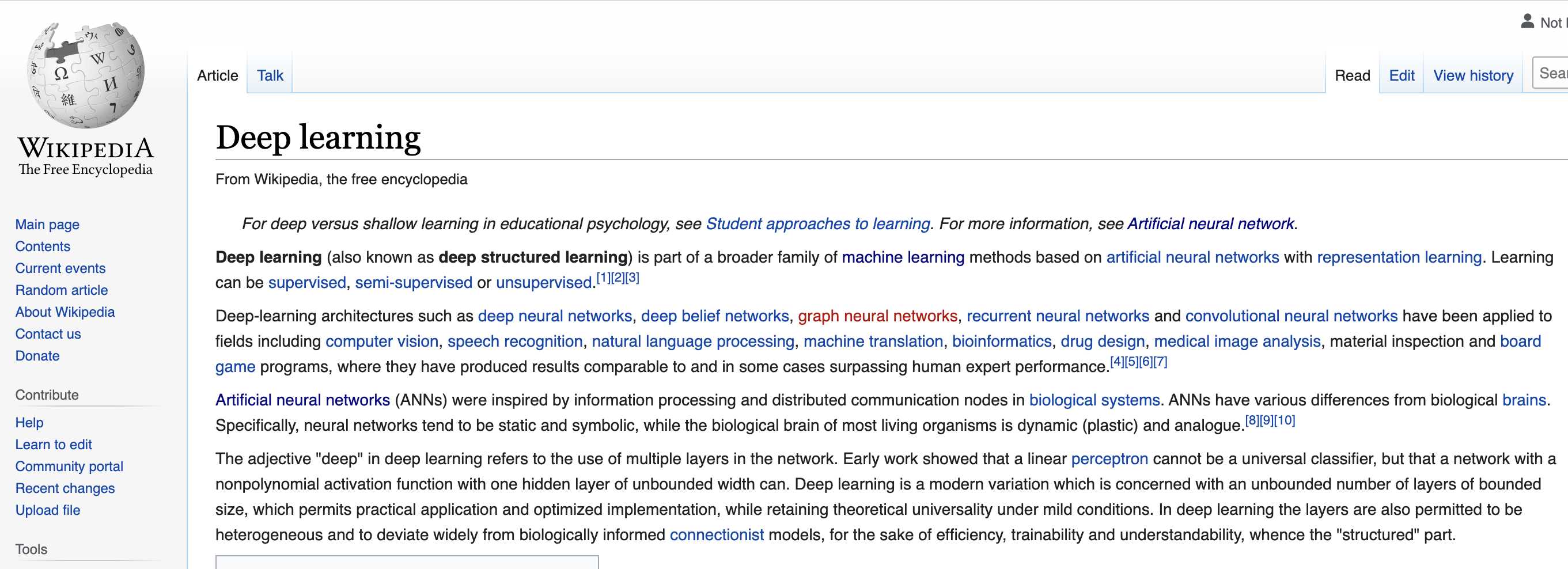Click "From Wikipedia, the free encyclopedia" tagline

[342, 180]
